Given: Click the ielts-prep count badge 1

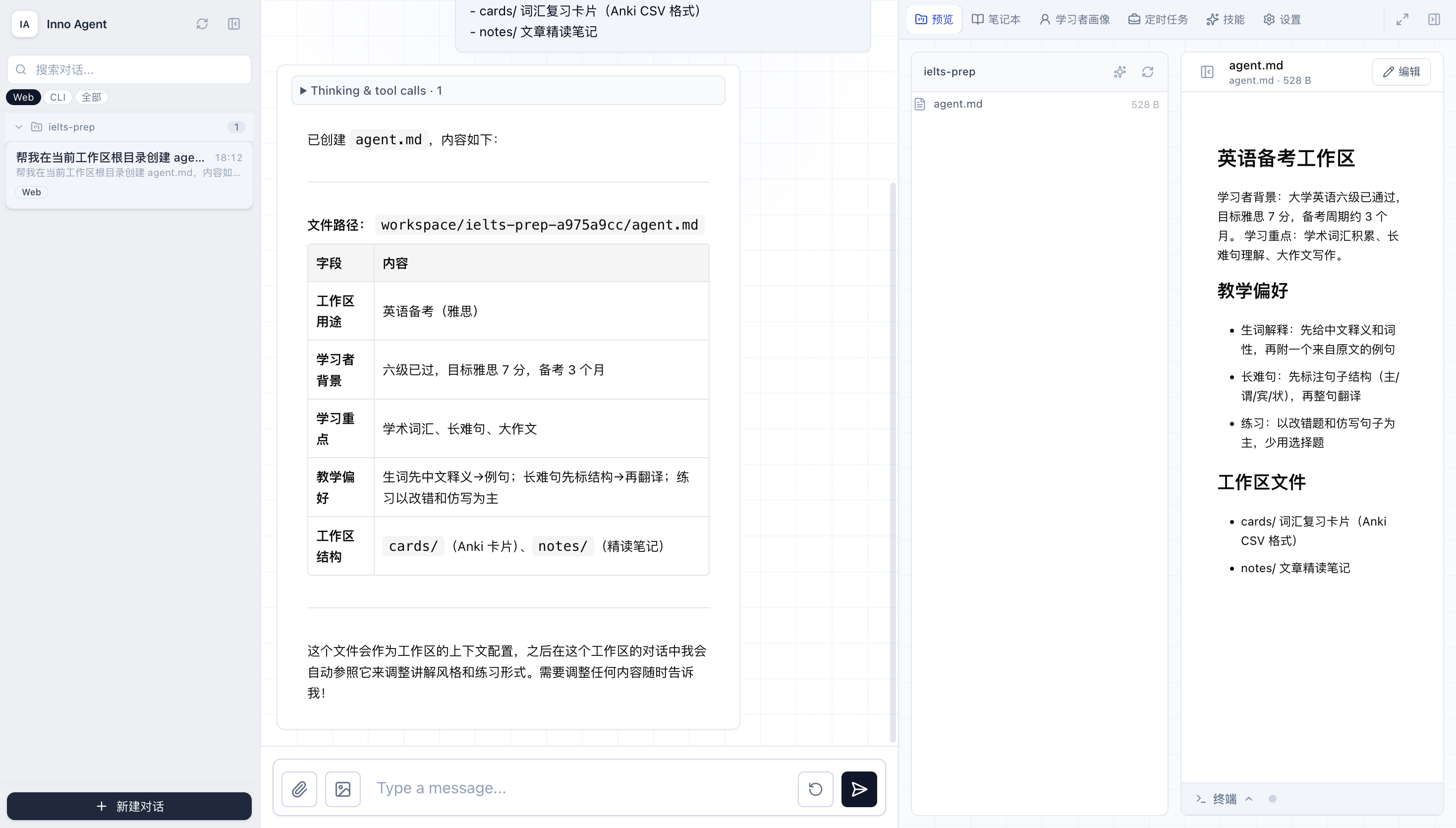Looking at the screenshot, I should [x=236, y=127].
